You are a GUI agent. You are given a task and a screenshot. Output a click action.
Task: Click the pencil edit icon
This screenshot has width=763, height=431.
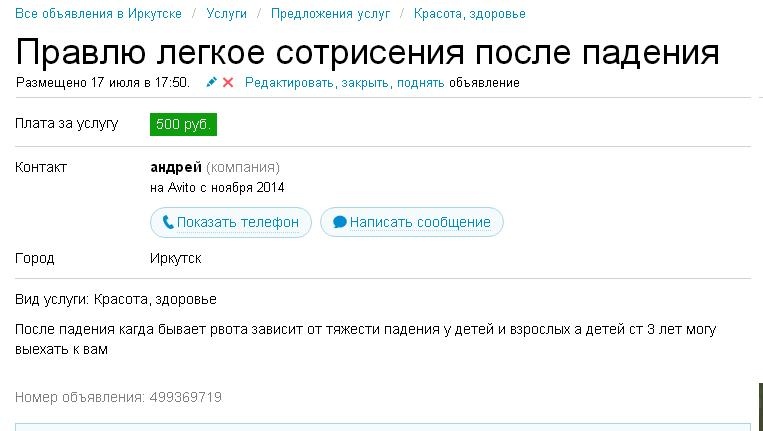(211, 82)
